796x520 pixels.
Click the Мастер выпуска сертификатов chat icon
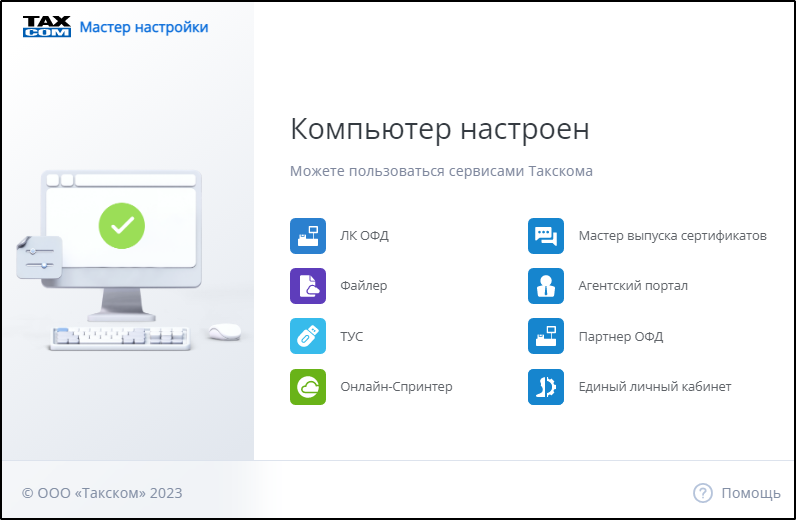(546, 236)
